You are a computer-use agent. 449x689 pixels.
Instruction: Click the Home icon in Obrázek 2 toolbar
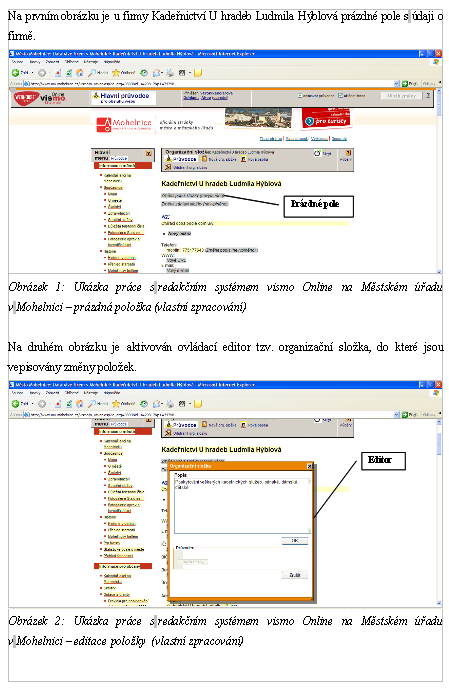pyautogui.click(x=80, y=404)
